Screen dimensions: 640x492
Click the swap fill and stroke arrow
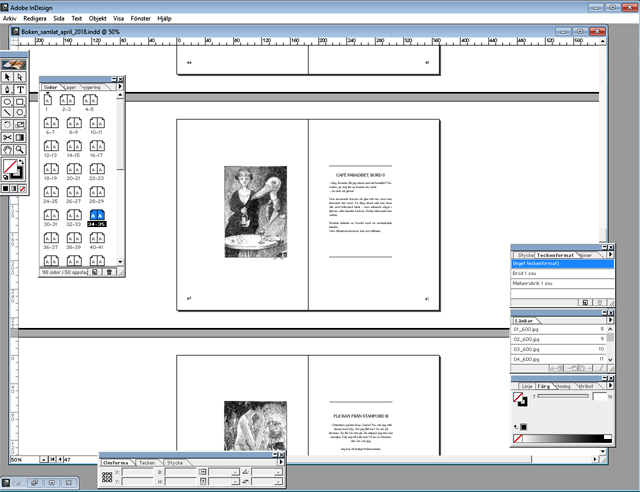tap(21, 162)
